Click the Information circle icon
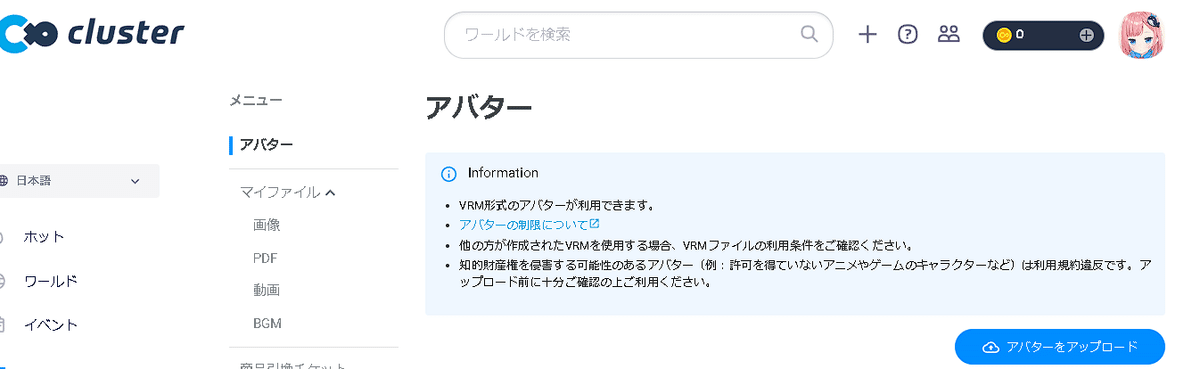This screenshot has height=369, width=1200. [x=449, y=173]
